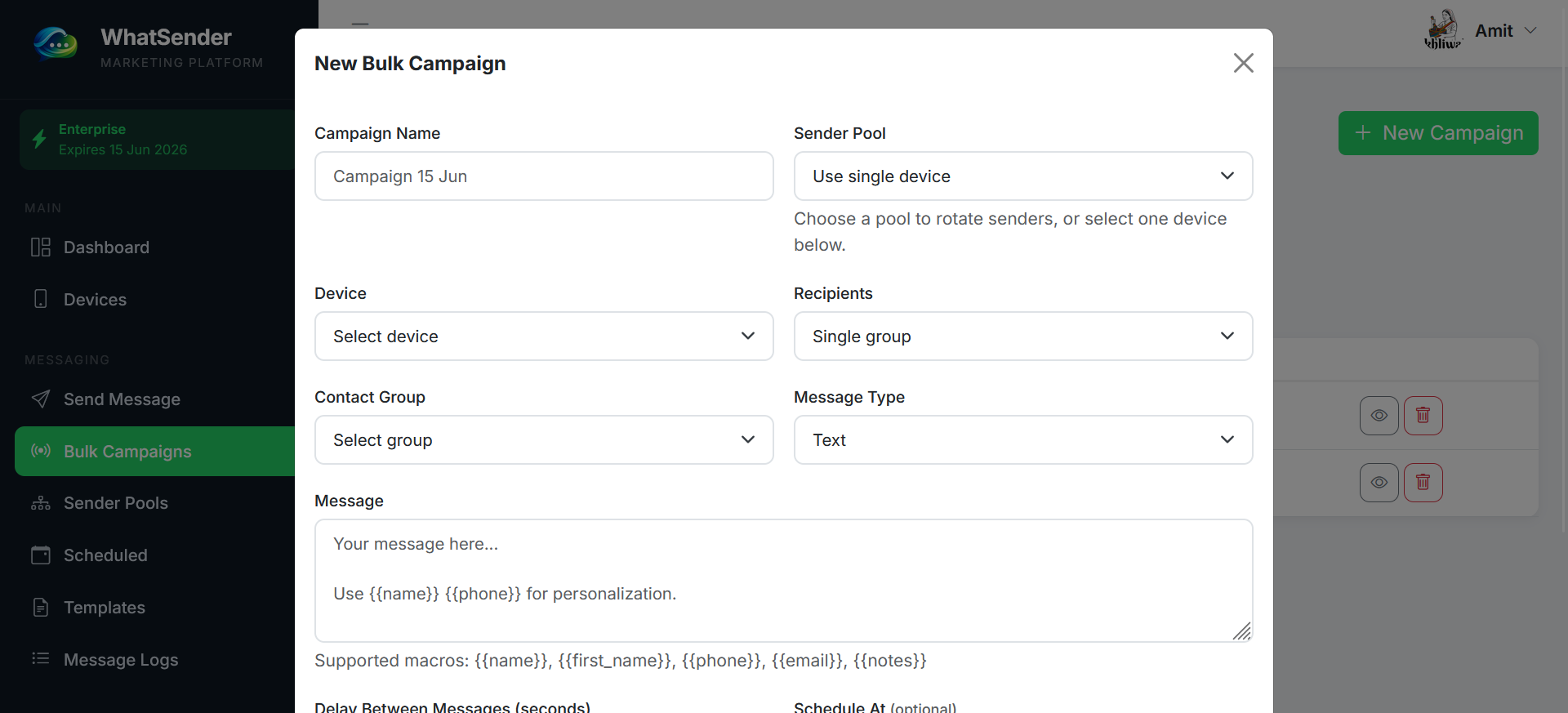Image resolution: width=1568 pixels, height=713 pixels.
Task: Go to Devices in the sidebar
Action: tap(154, 300)
